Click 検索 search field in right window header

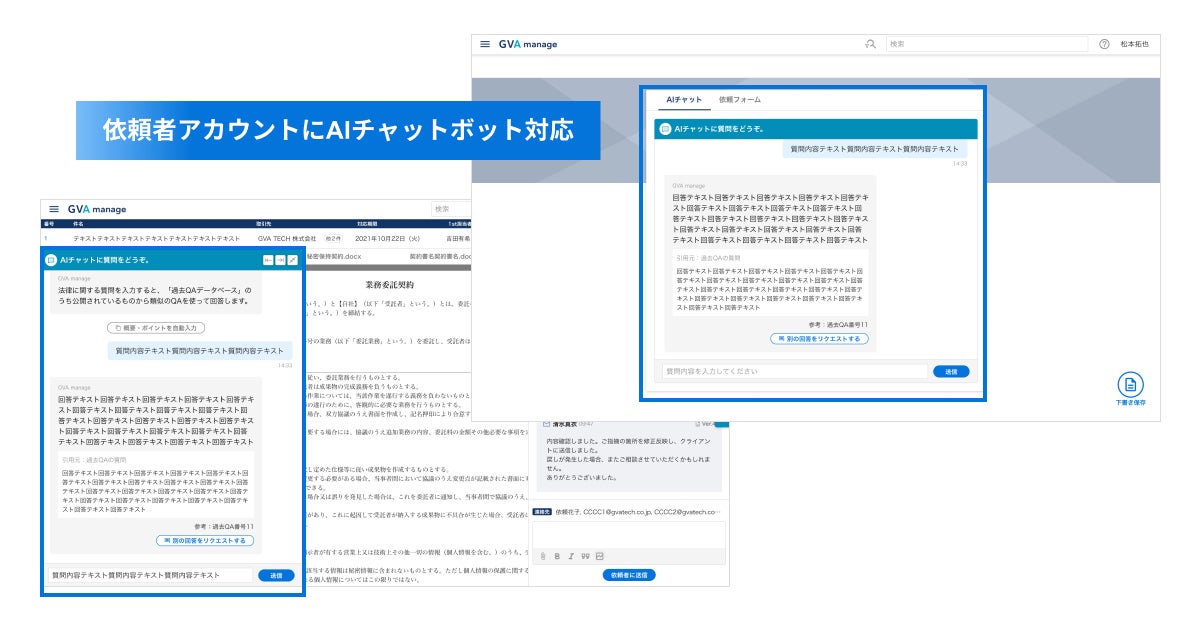click(x=986, y=44)
